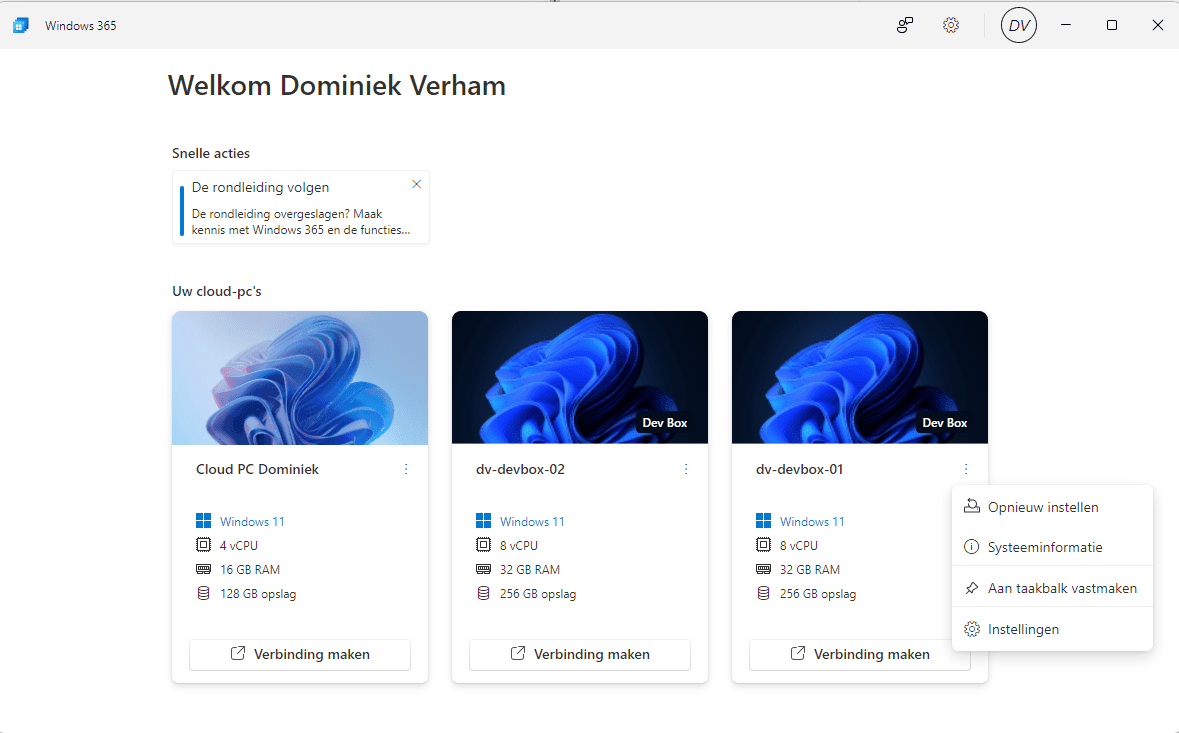Choose 'Systeeminformatie' in the context menu
Screen dimensions: 1179x733
click(x=1045, y=547)
